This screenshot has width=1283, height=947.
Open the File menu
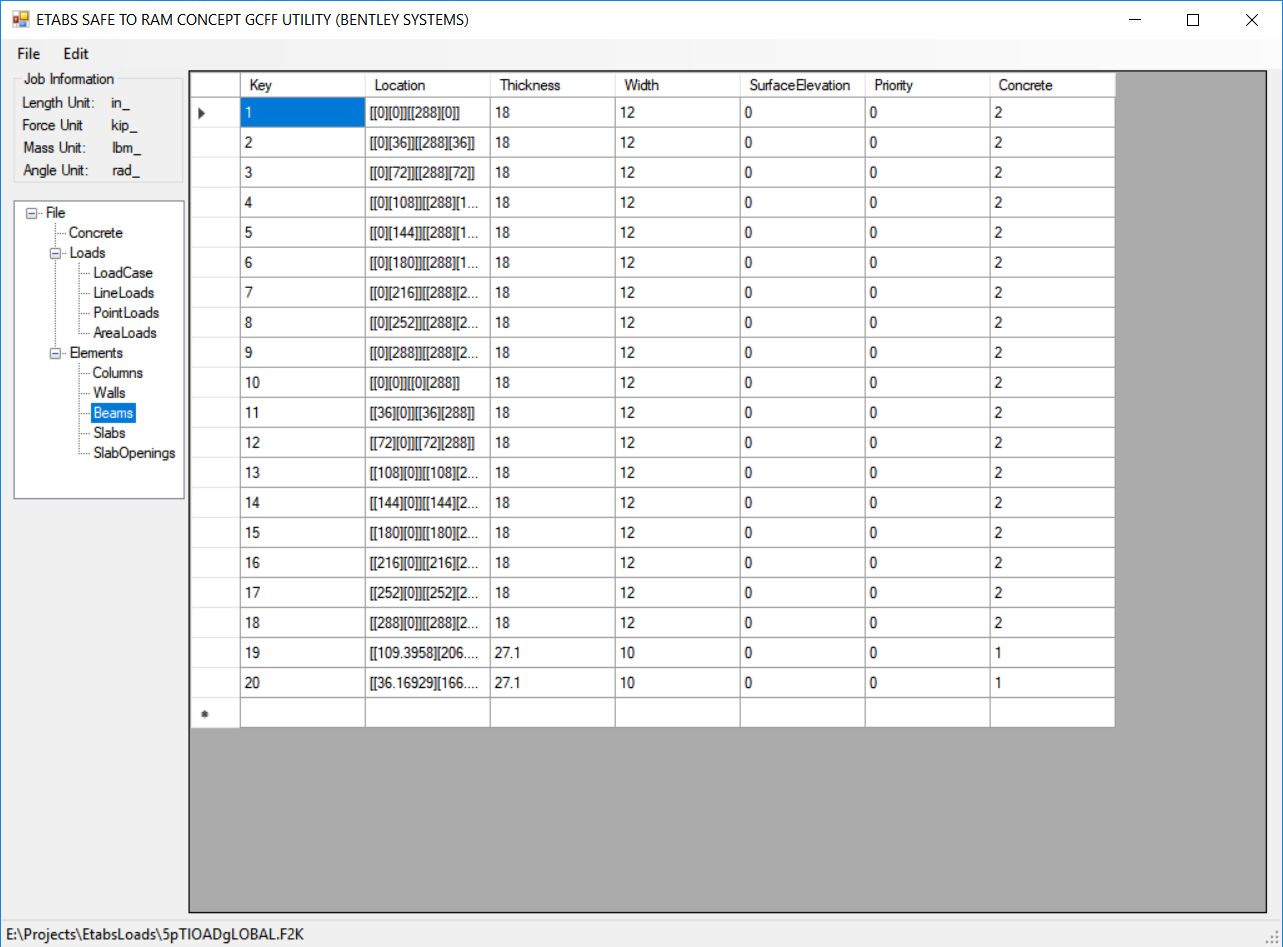(28, 54)
